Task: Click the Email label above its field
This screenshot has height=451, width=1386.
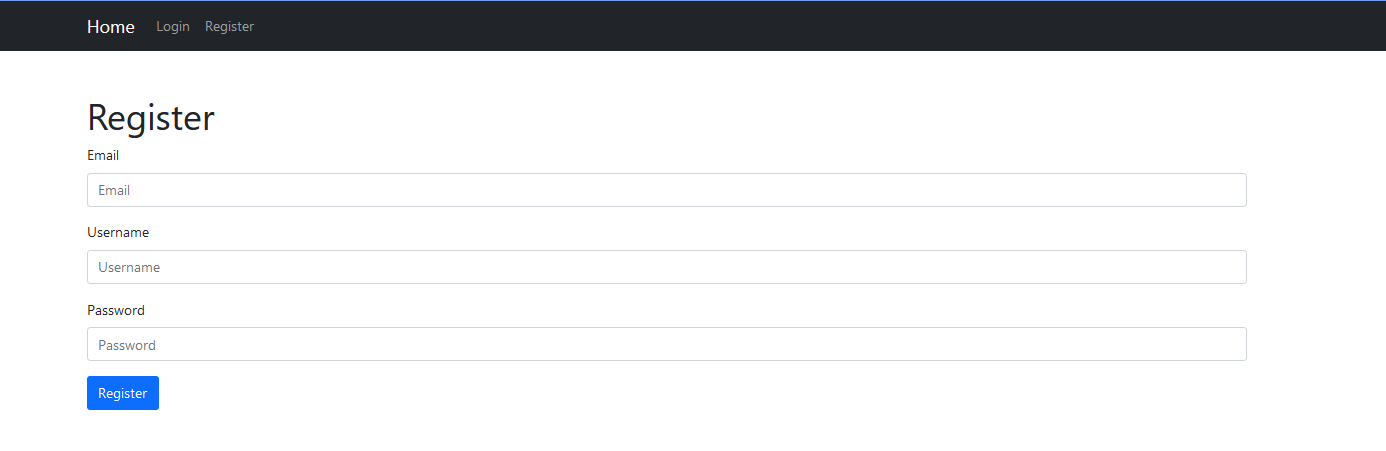Action: point(103,156)
